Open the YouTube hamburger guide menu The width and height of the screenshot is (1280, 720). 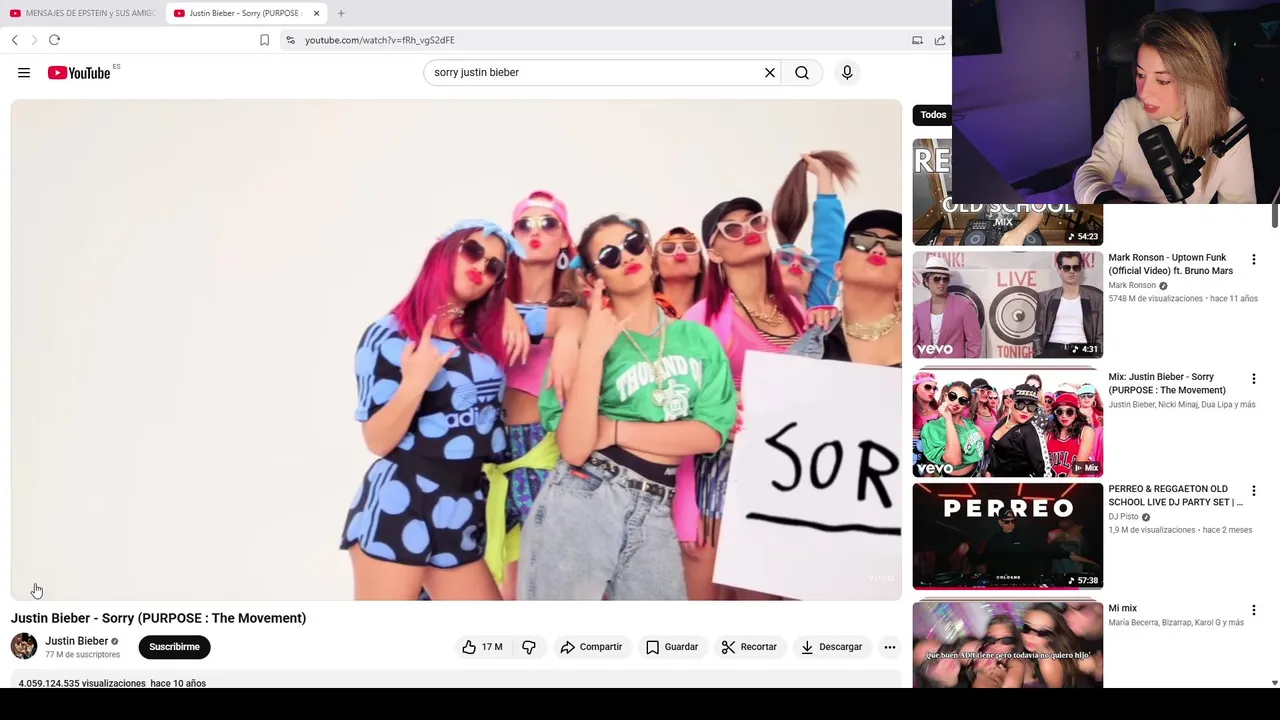[x=24, y=72]
